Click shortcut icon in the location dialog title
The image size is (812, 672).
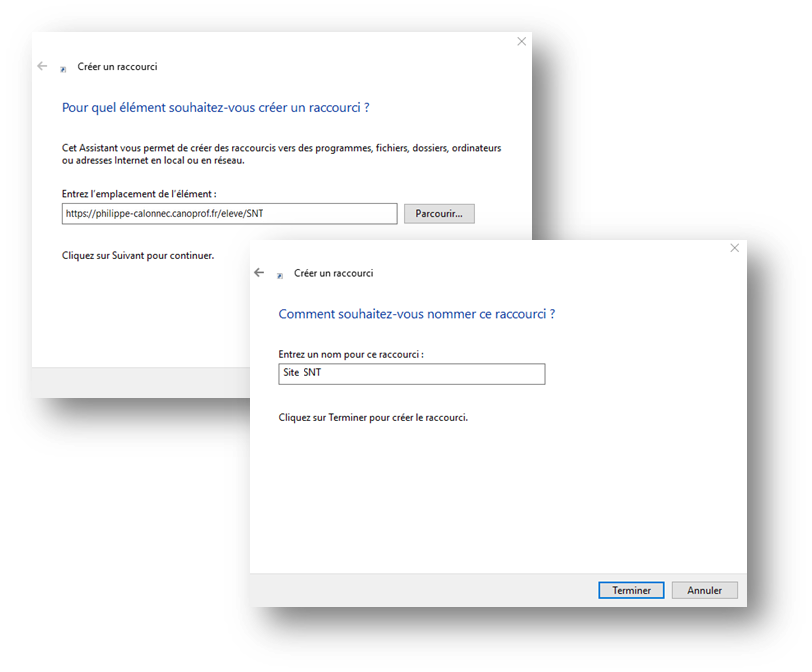click(x=64, y=68)
